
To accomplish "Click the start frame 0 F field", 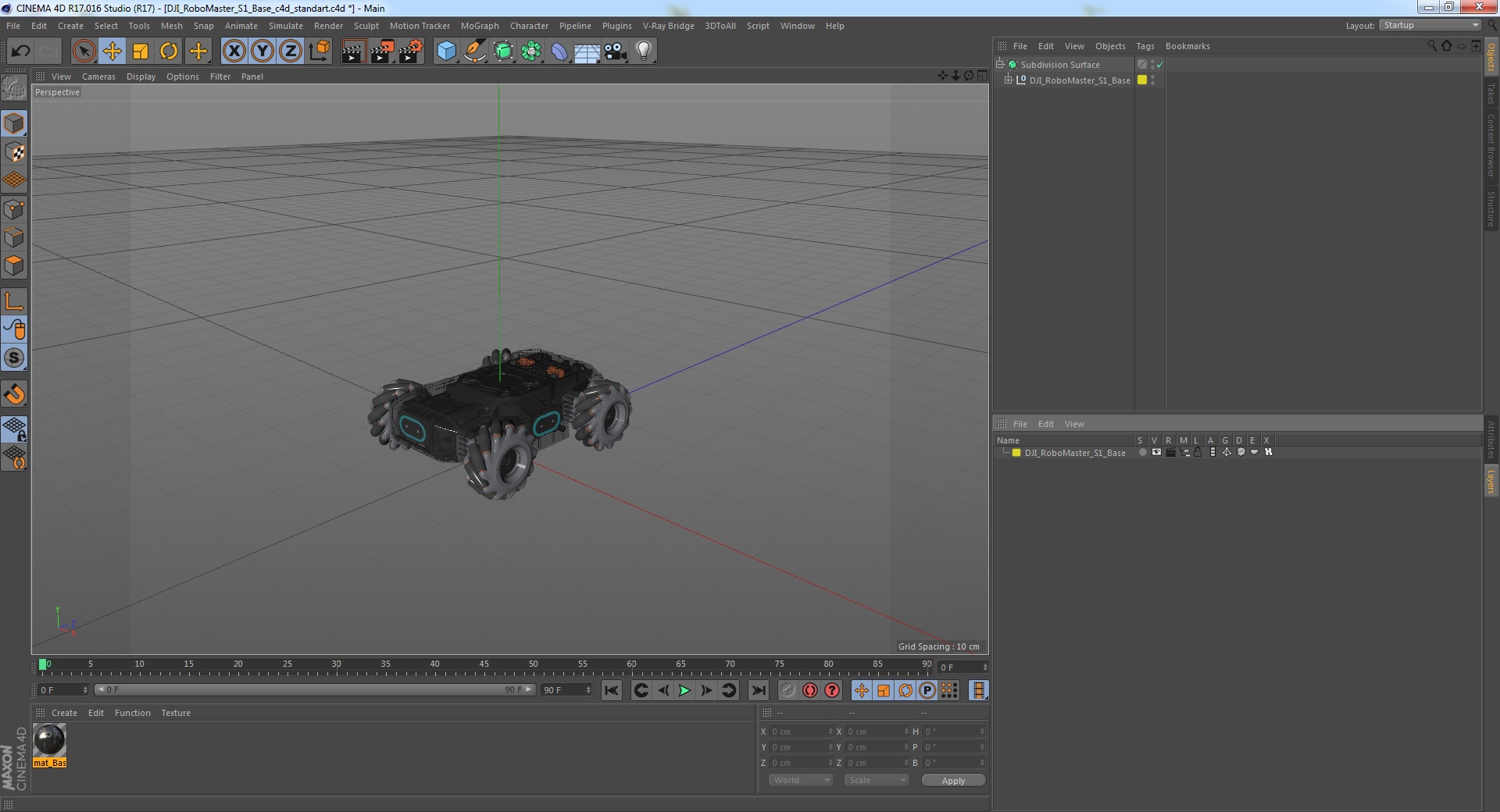I will click(63, 690).
